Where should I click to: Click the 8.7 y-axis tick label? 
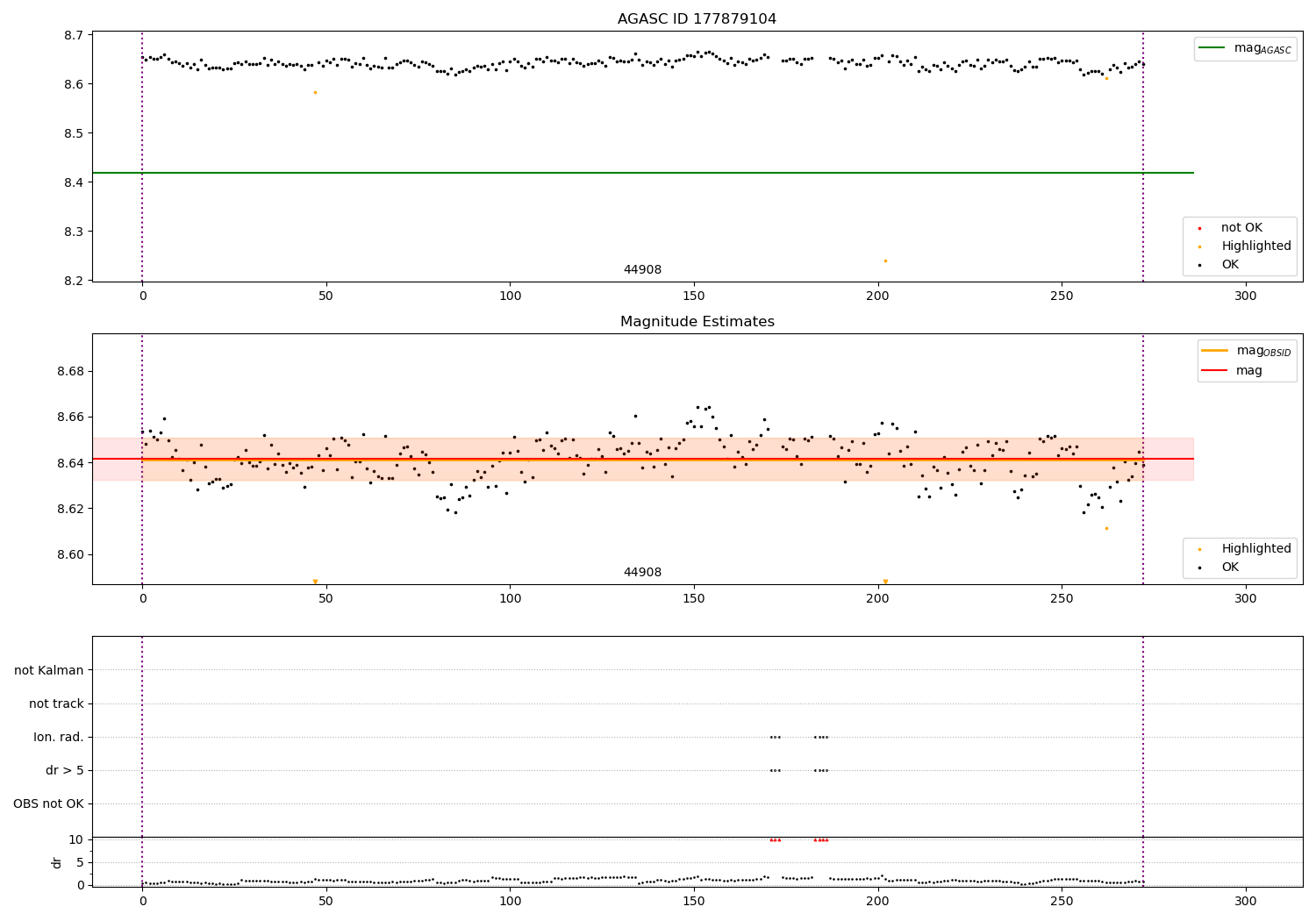coord(74,35)
